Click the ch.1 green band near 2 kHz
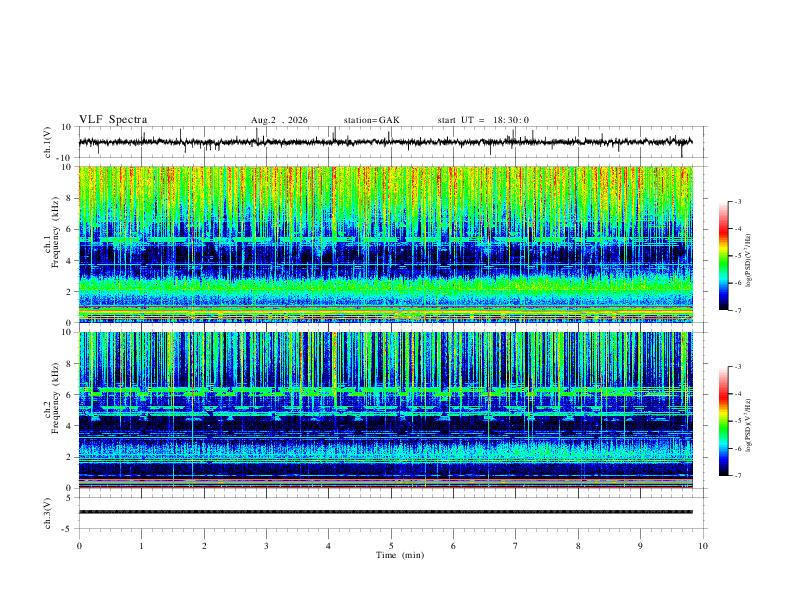This screenshot has width=792, height=612. (385, 289)
